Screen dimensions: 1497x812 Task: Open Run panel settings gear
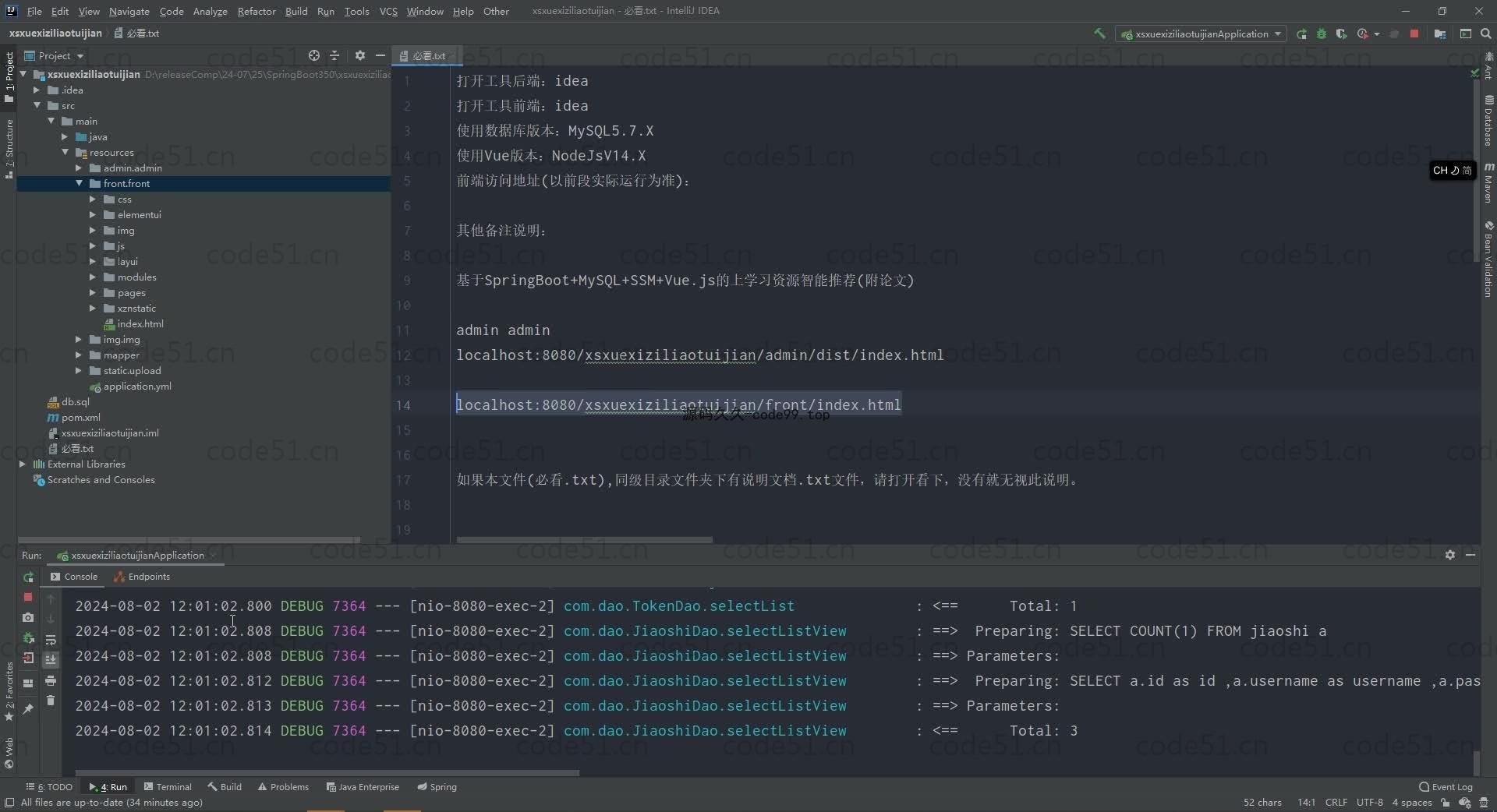pyautogui.click(x=1449, y=555)
